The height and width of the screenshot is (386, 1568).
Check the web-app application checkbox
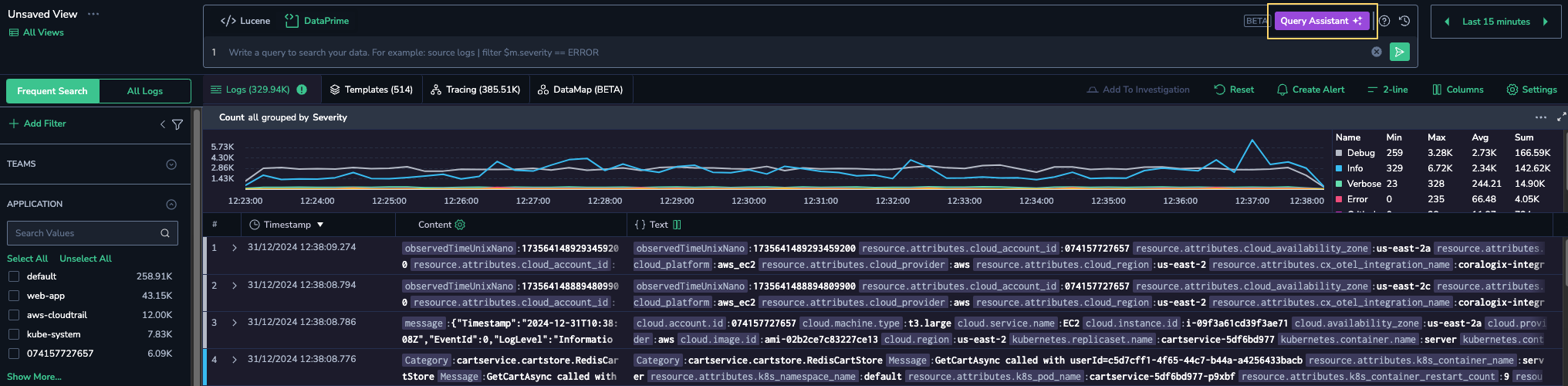[13, 296]
